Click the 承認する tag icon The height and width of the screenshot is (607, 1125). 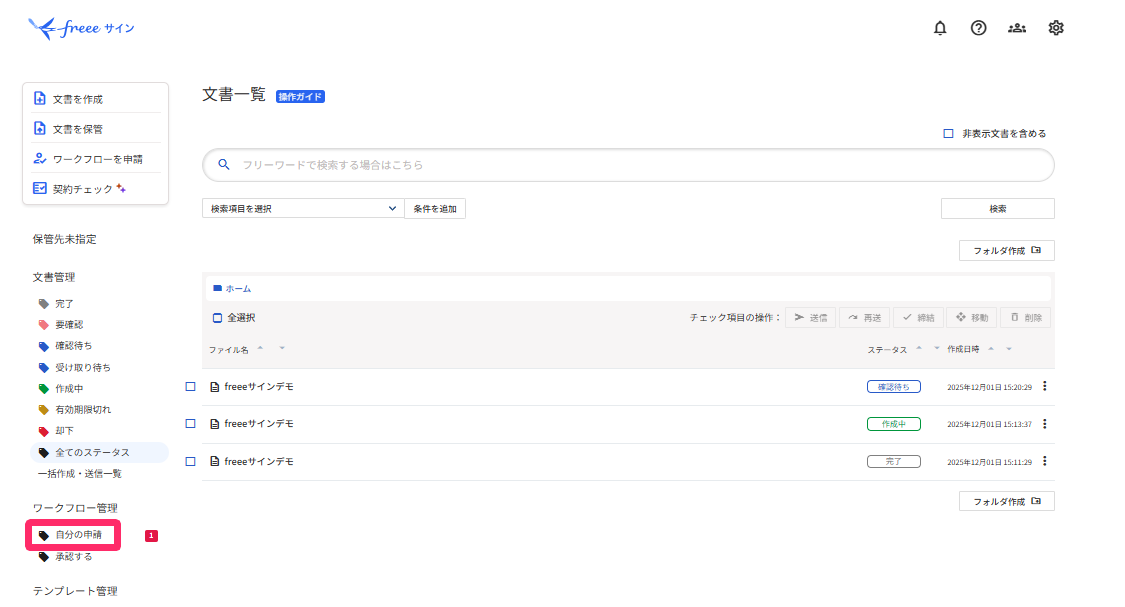pos(44,557)
